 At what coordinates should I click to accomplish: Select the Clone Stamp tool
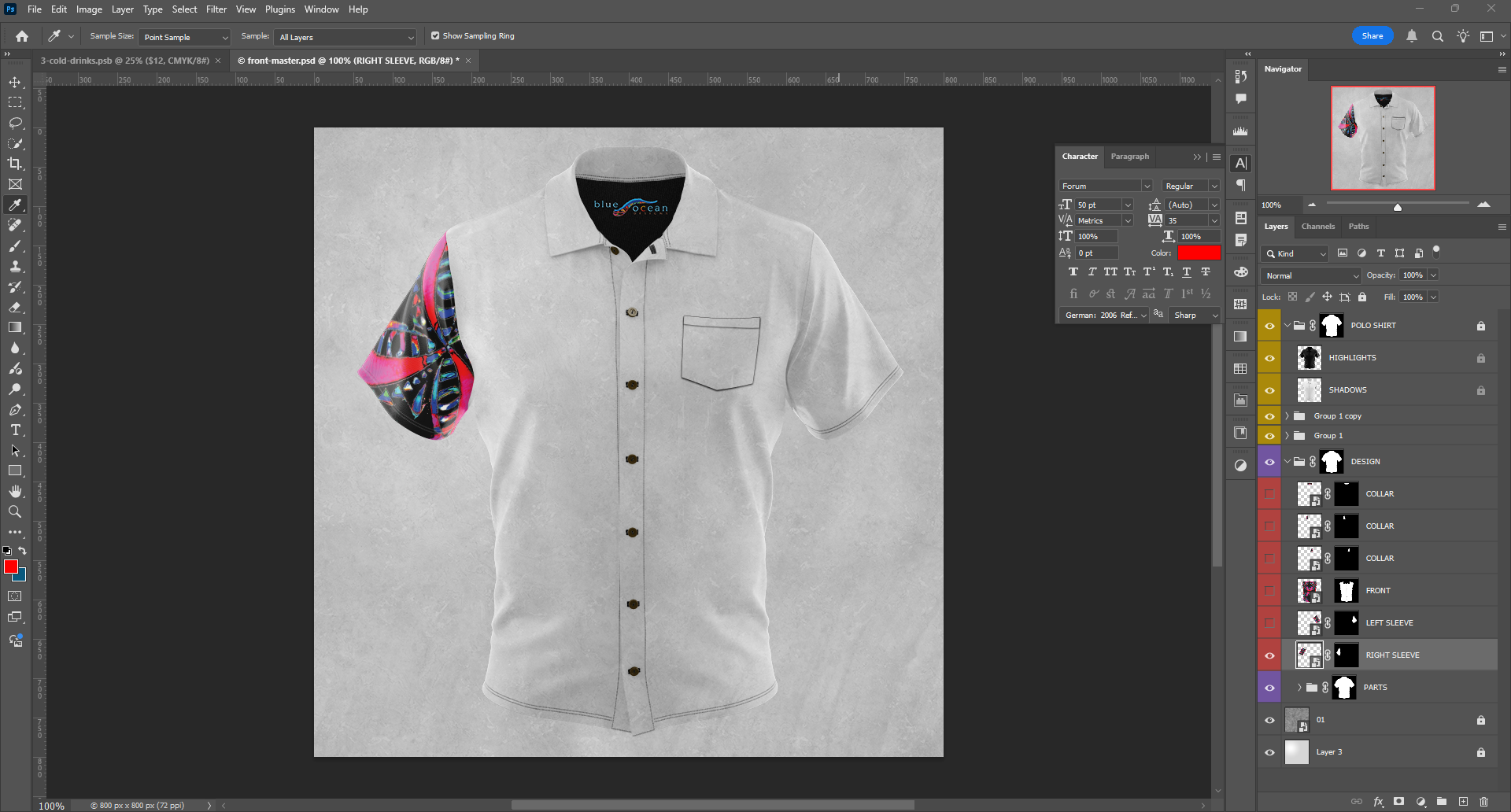click(x=15, y=267)
